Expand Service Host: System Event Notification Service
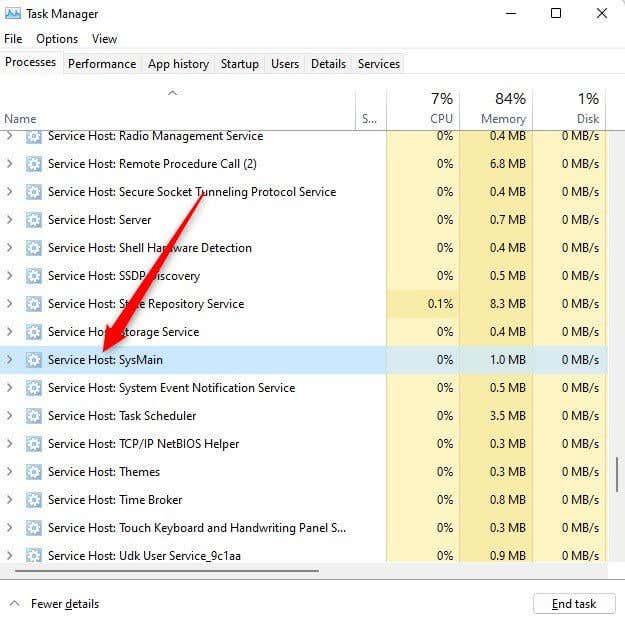 click(10, 388)
